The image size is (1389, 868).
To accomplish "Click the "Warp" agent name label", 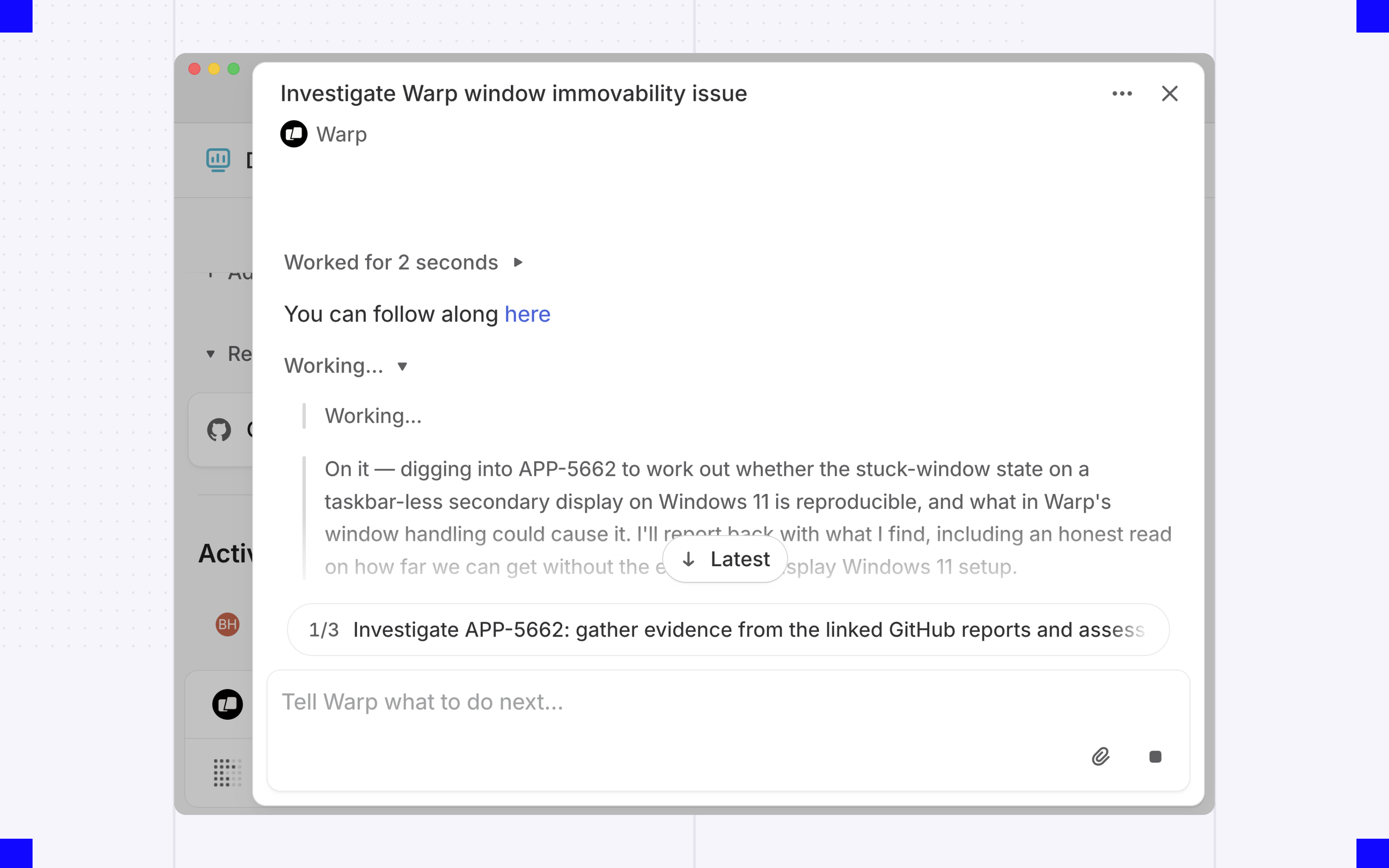I will pos(342,134).
